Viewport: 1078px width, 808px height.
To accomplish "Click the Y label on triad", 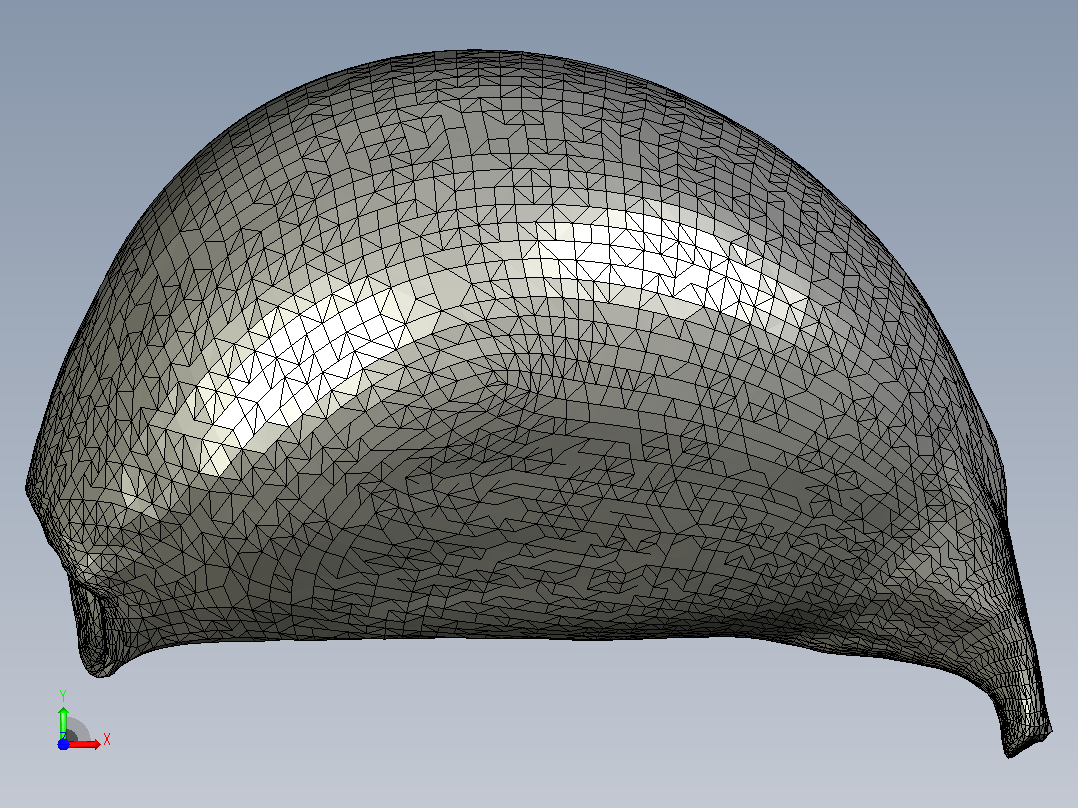I will (x=63, y=696).
